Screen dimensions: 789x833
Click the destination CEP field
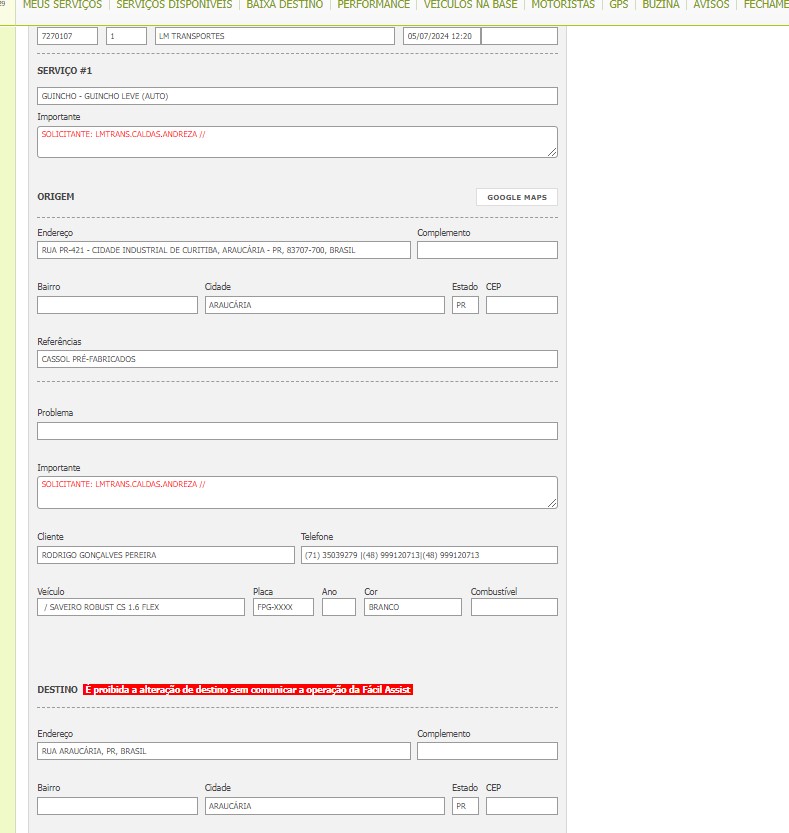(x=522, y=806)
